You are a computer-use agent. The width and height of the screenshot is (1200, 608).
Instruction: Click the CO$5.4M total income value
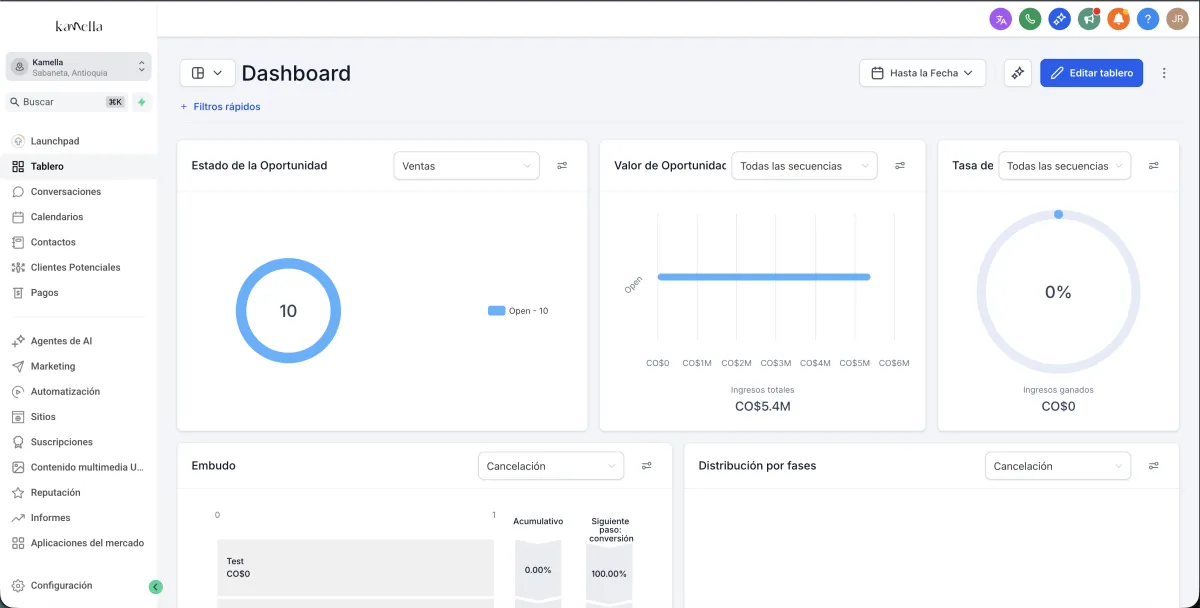763,407
